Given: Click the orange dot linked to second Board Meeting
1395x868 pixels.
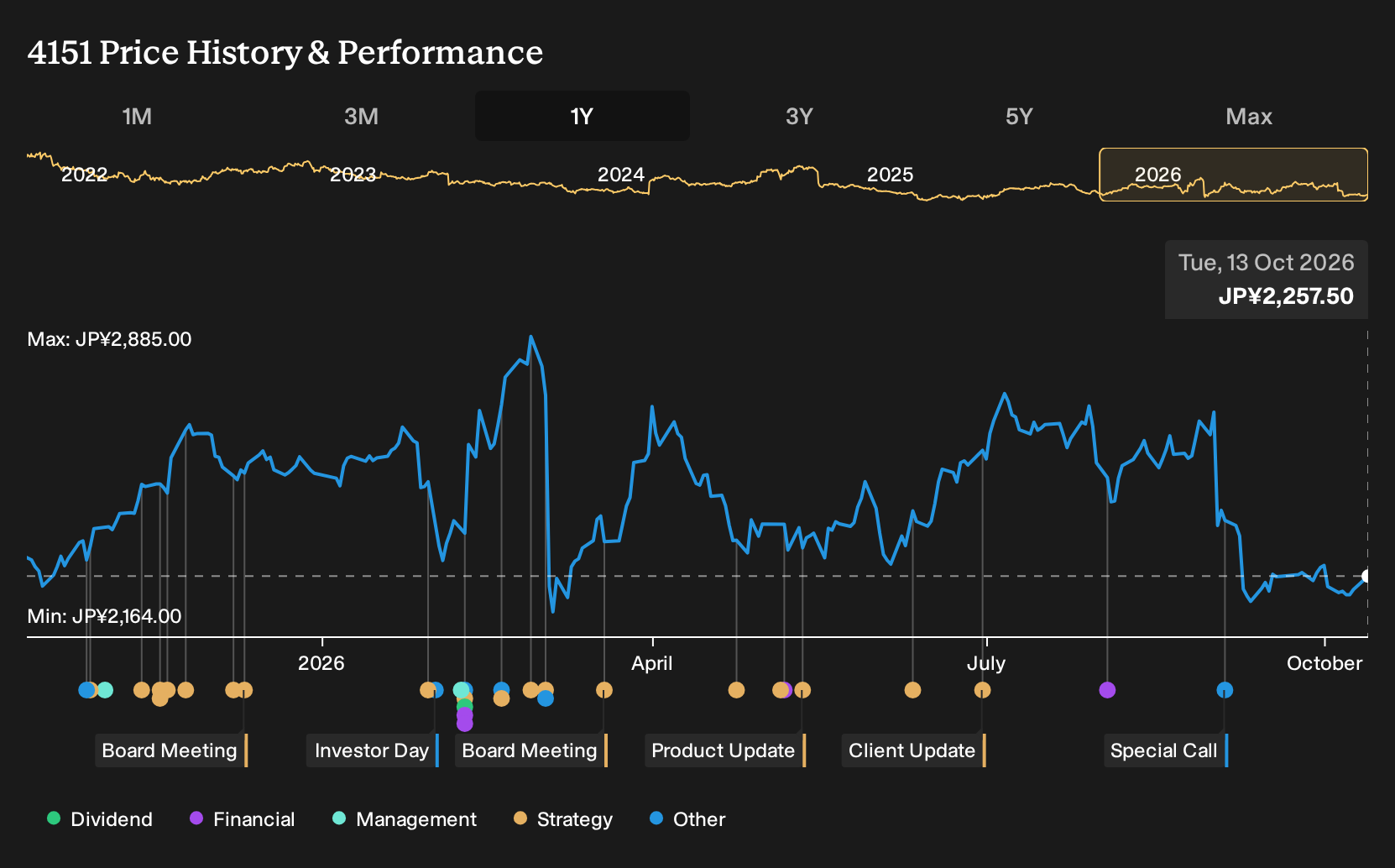Looking at the screenshot, I should 604,690.
